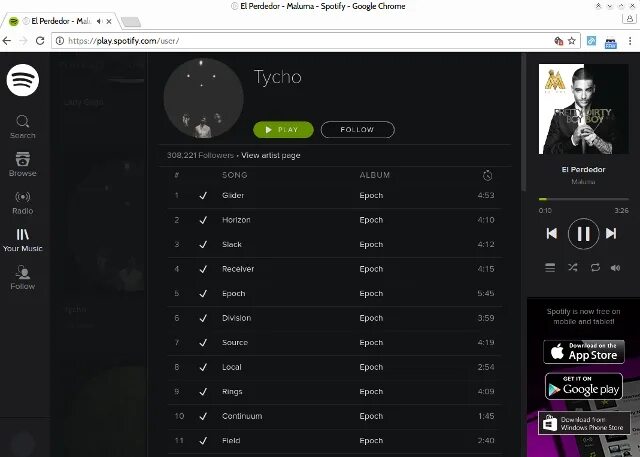Toggle shuffle mode
This screenshot has width=640, height=457.
click(x=573, y=268)
